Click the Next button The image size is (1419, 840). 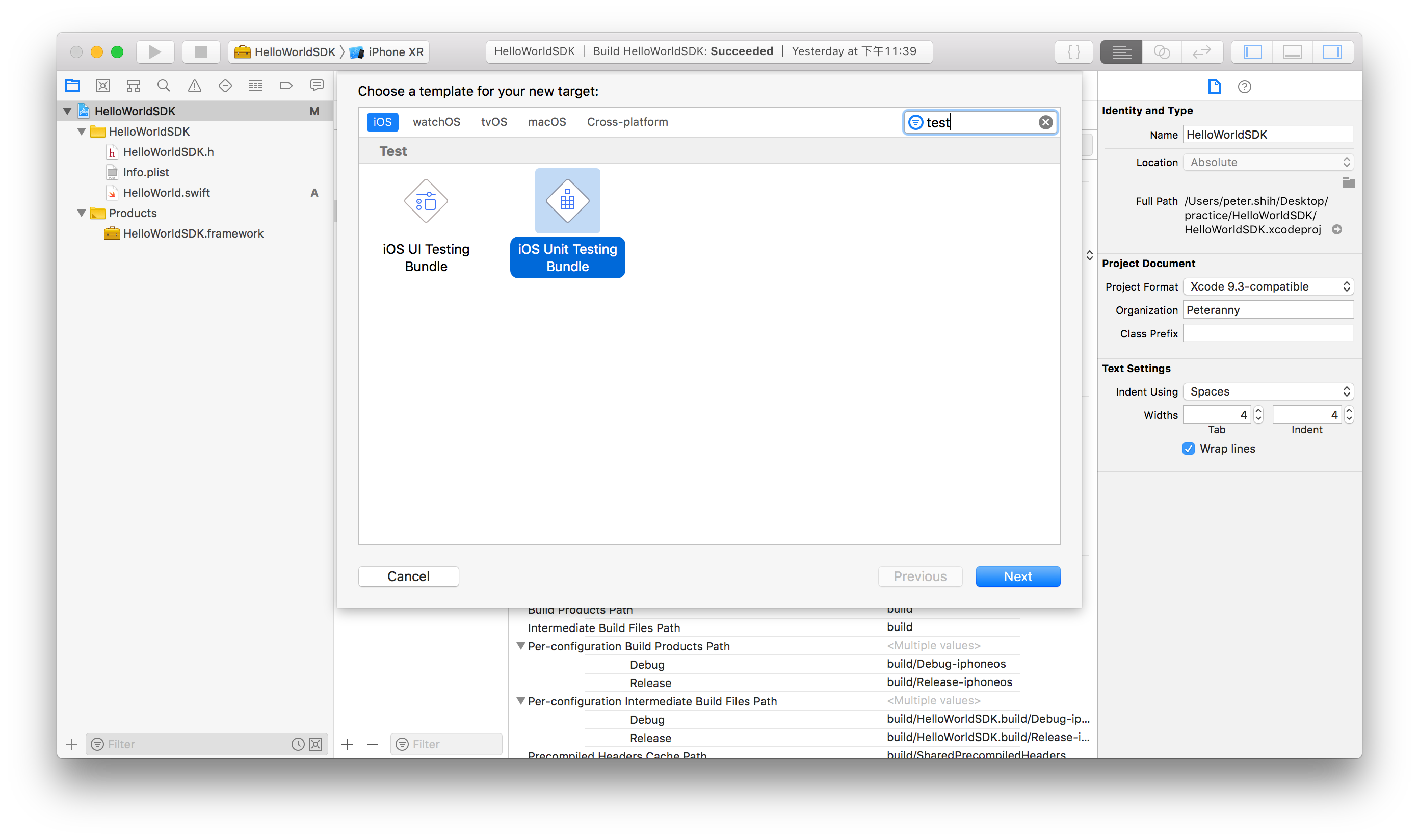[x=1017, y=576]
